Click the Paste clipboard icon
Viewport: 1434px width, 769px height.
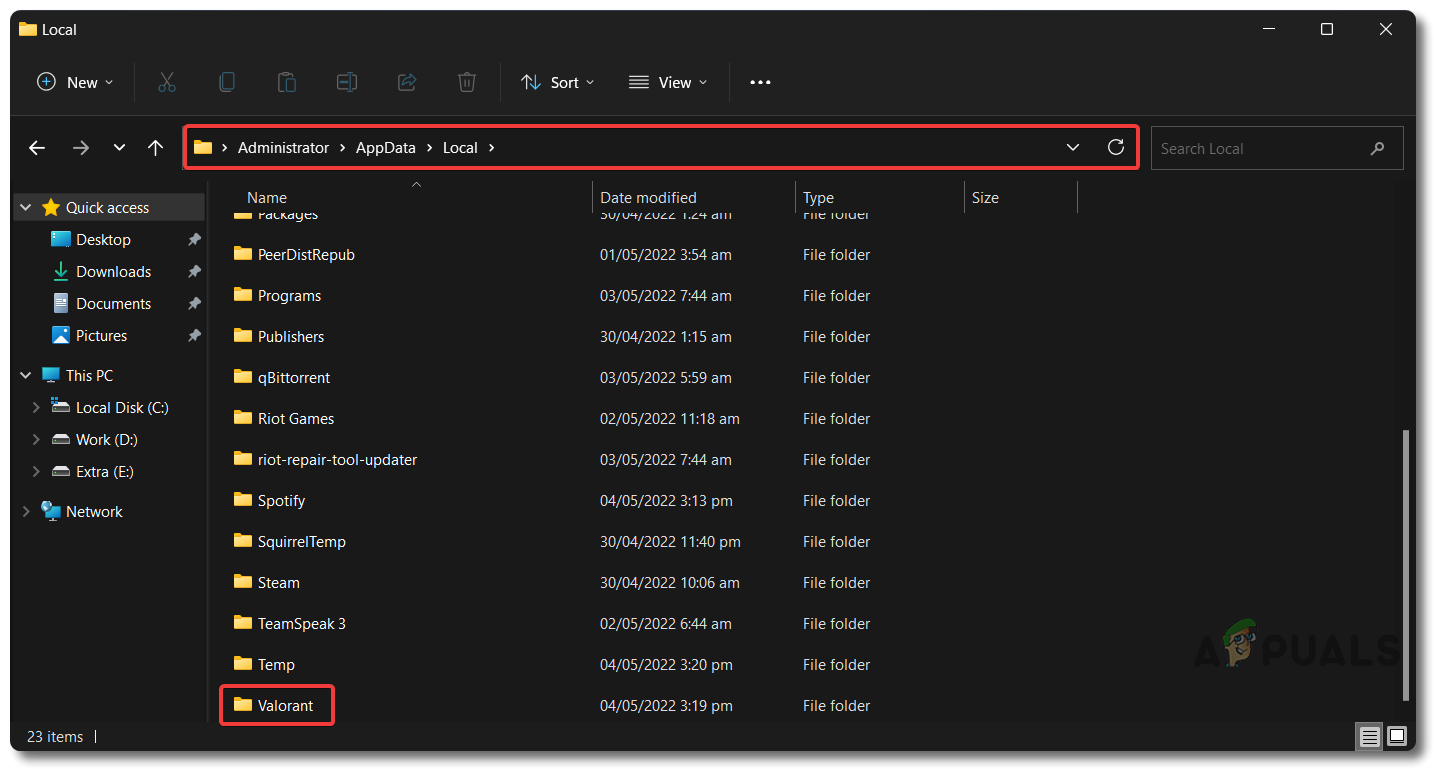point(287,82)
